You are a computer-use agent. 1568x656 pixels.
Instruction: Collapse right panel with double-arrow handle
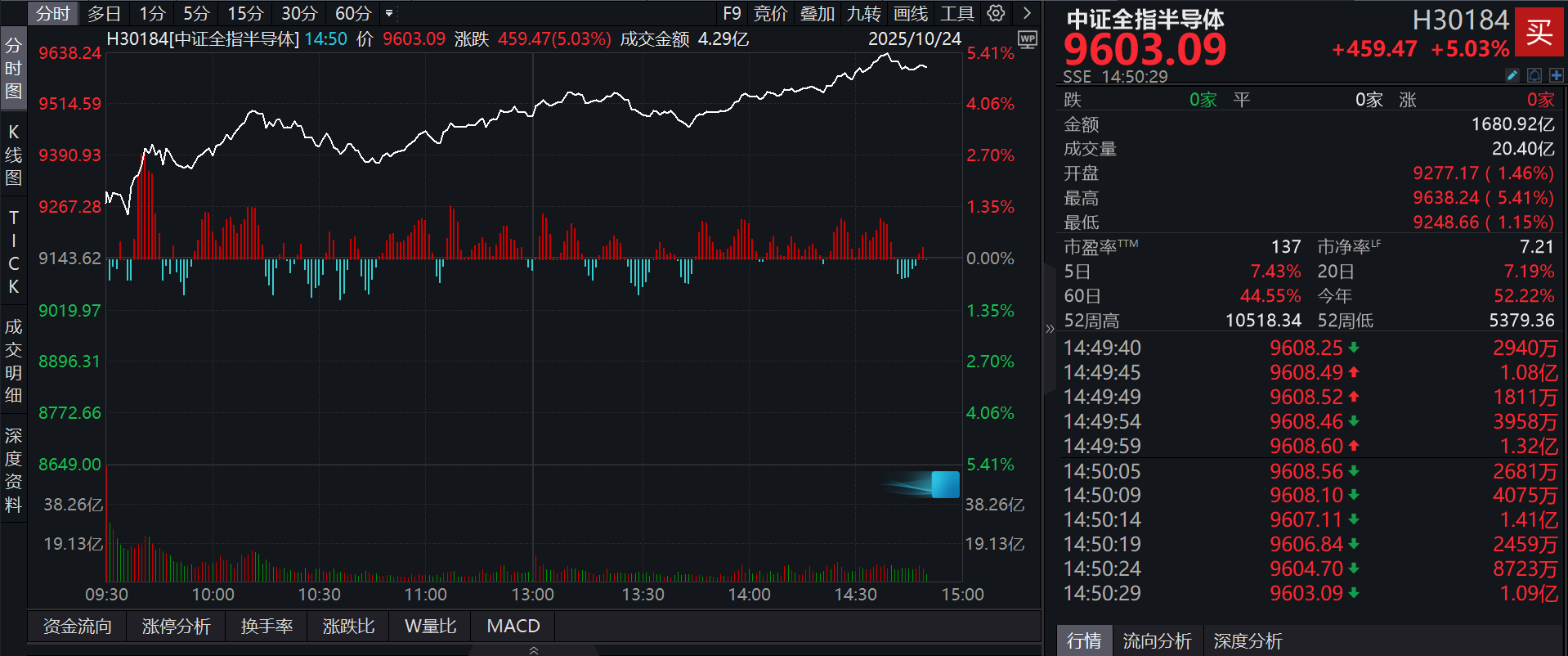point(1050,329)
